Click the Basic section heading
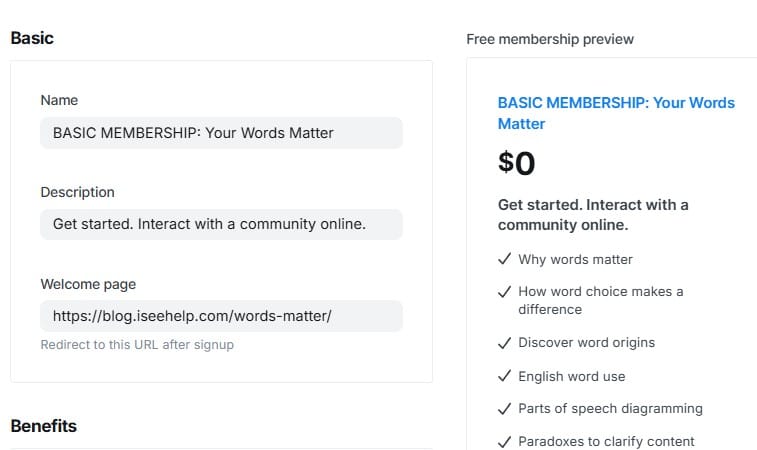 click(32, 38)
